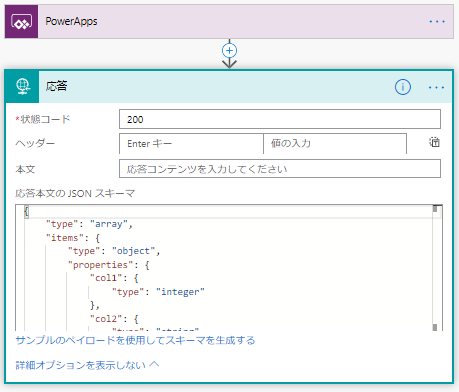Viewport: 459px width, 392px height.
Task: Click the ヘッダー field label
Action: point(35,143)
